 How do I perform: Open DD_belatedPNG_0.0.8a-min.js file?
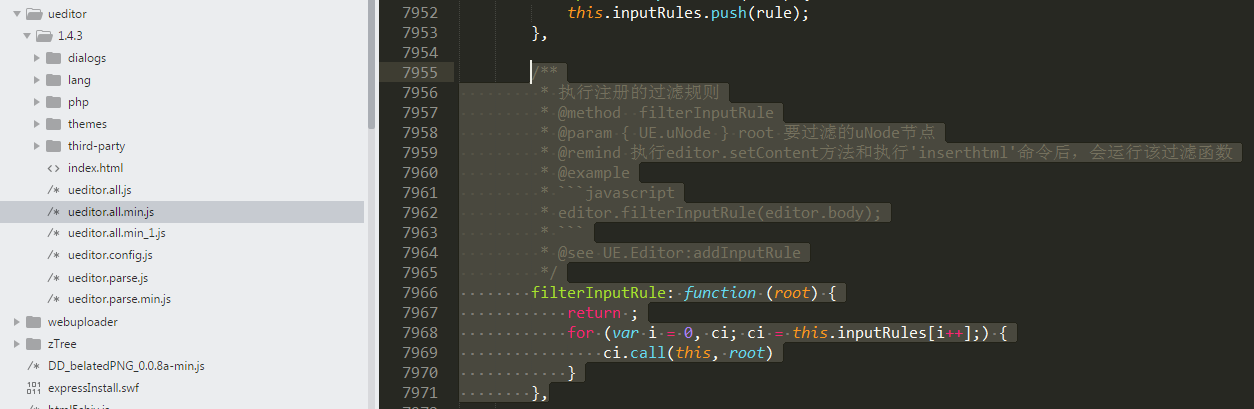pyautogui.click(x=126, y=366)
